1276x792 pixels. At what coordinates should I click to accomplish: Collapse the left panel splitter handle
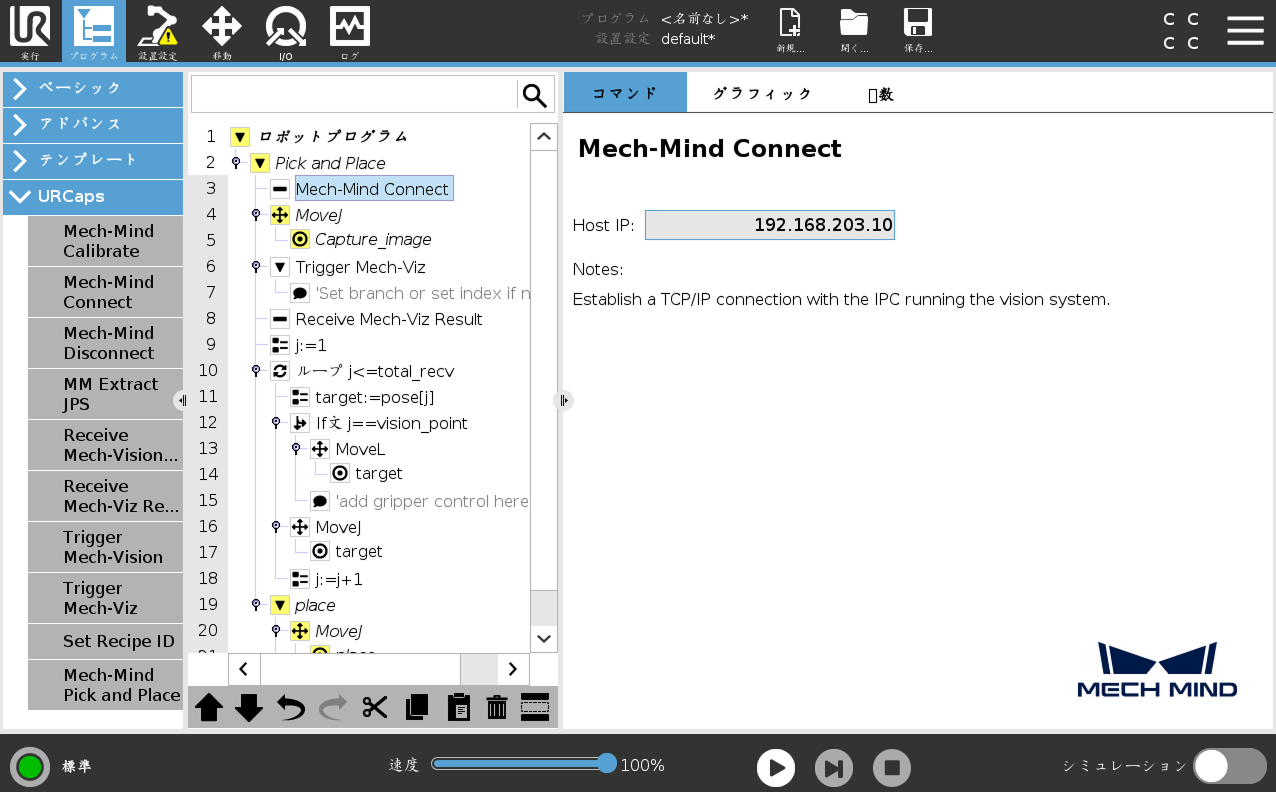pos(182,400)
